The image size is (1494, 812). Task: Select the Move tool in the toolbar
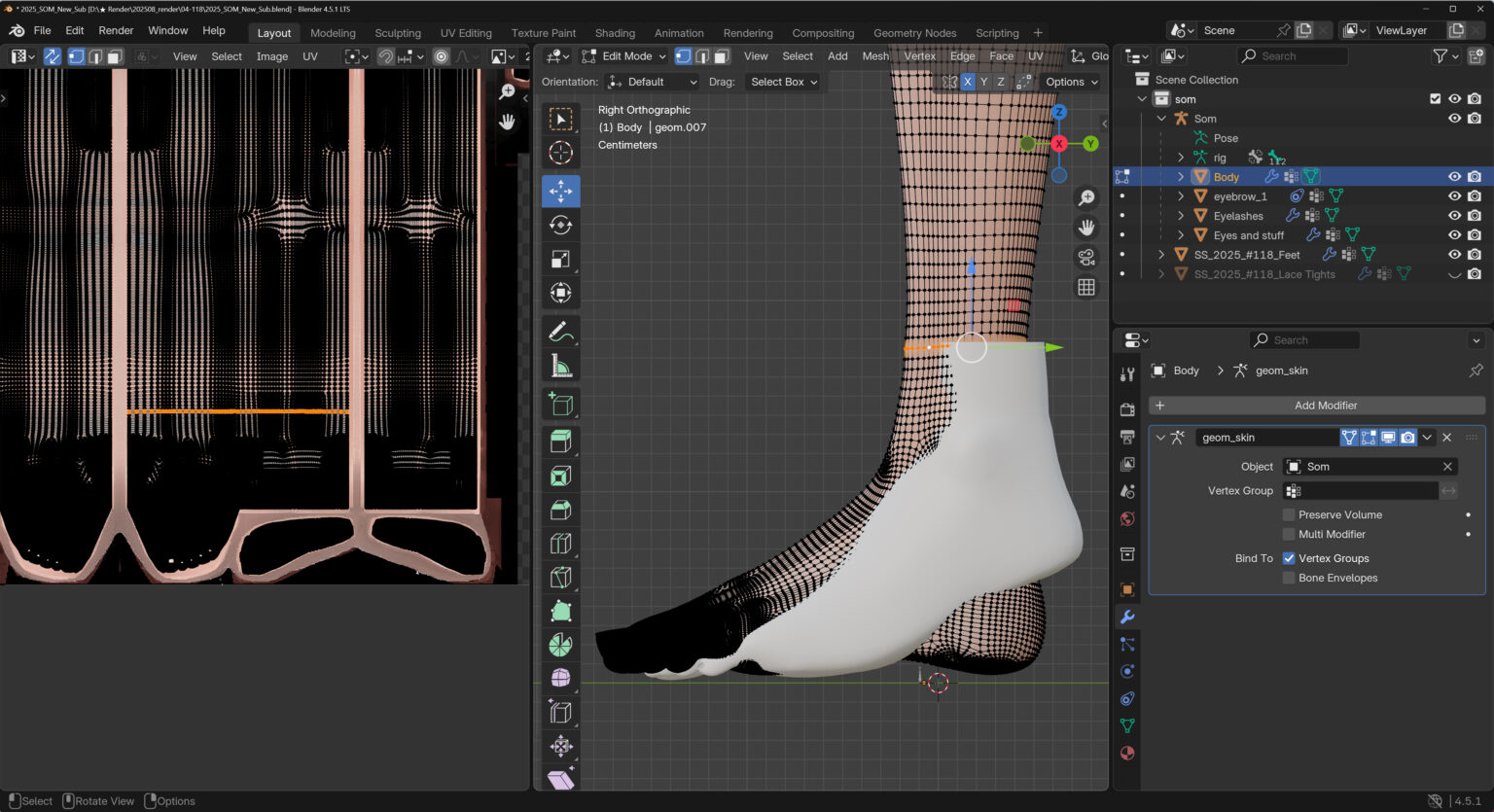click(x=560, y=191)
